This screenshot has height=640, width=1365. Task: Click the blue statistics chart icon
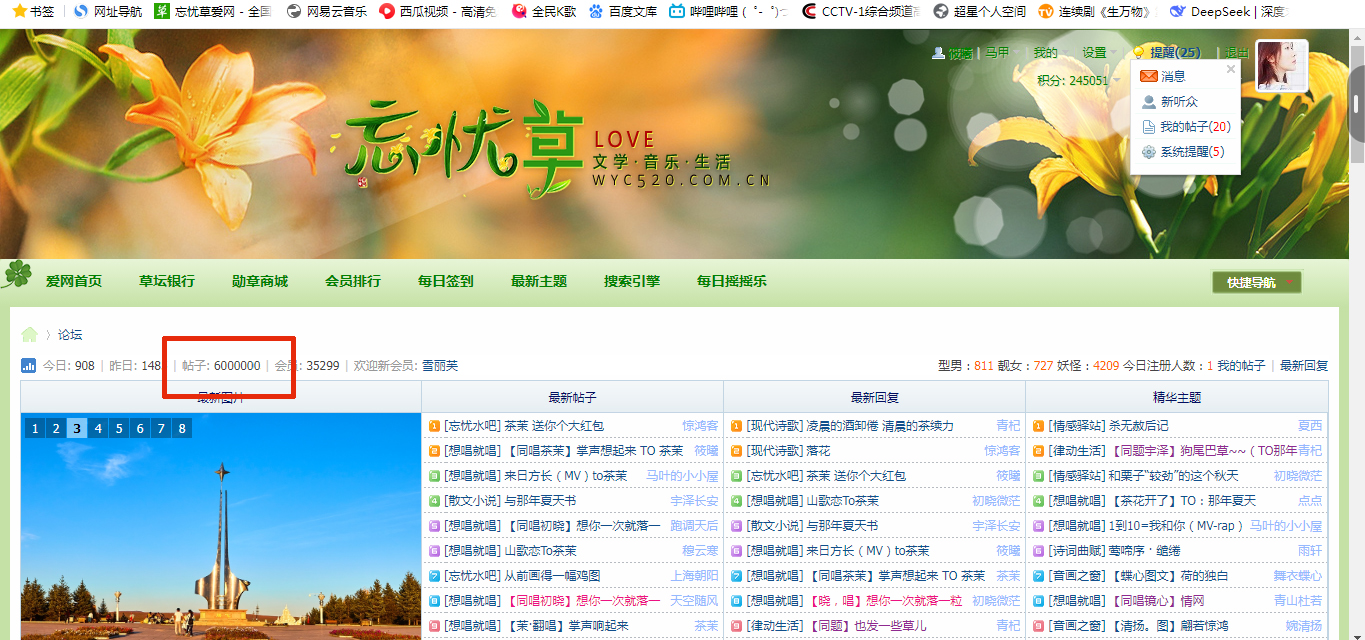tap(29, 366)
